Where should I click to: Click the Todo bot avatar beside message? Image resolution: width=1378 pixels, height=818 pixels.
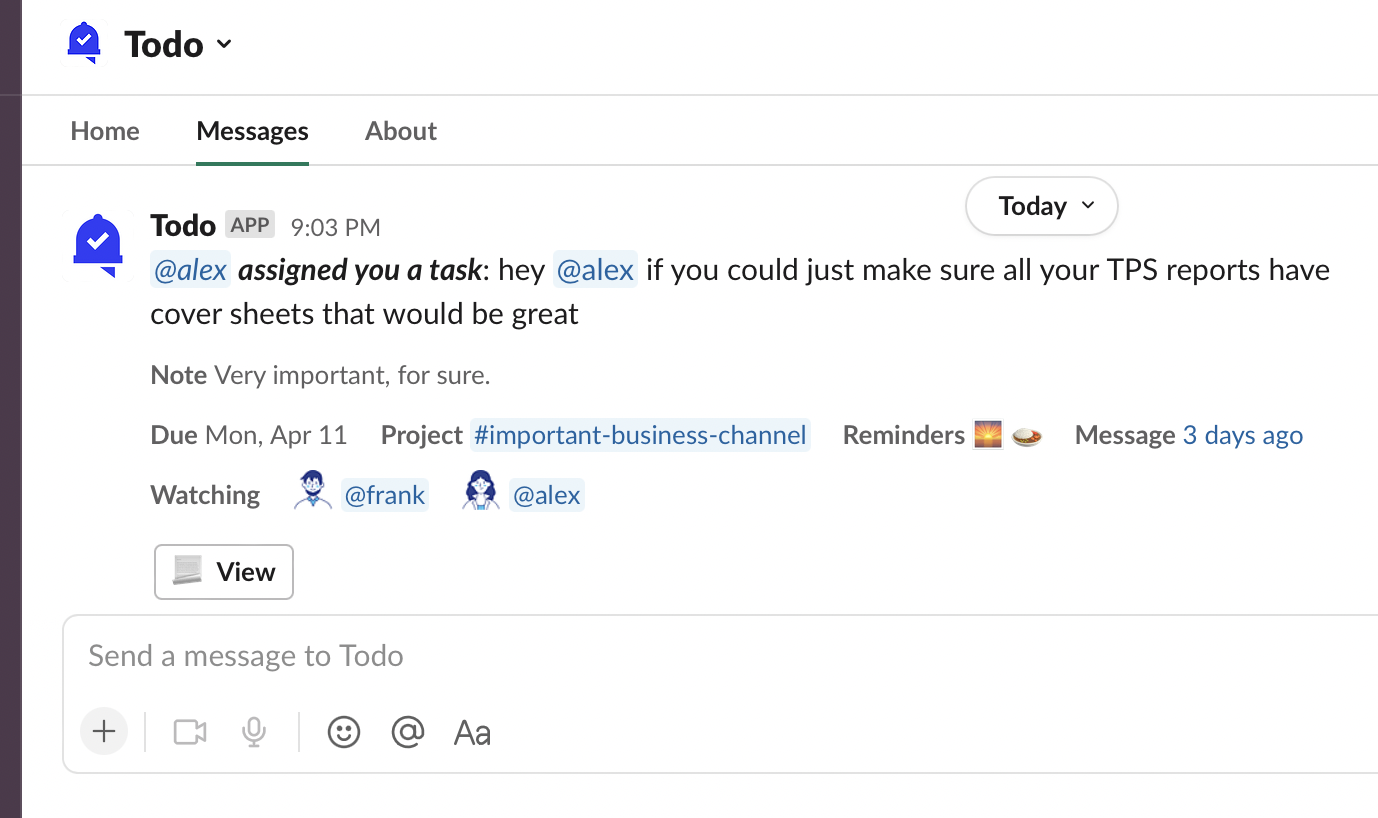pyautogui.click(x=98, y=244)
